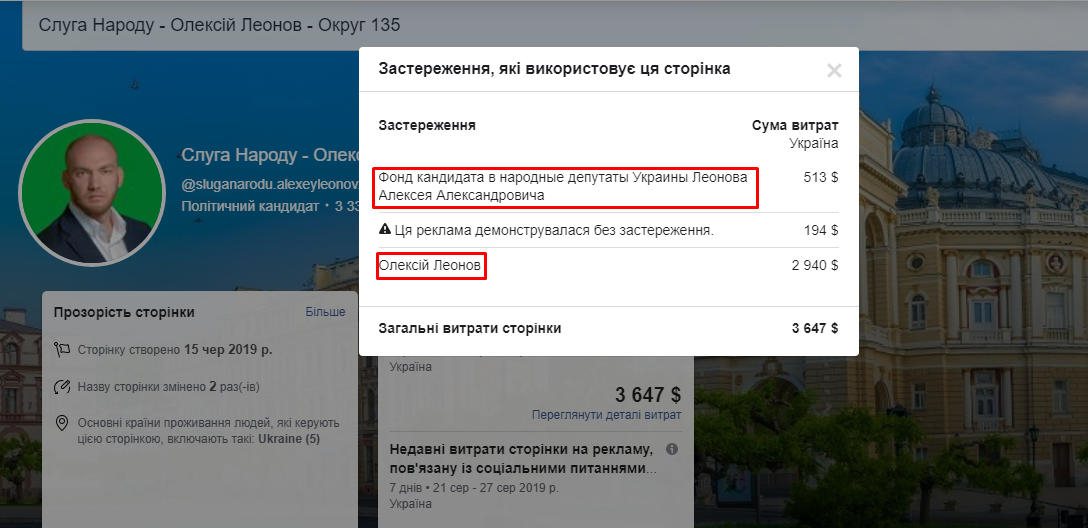Select disclaimer 'Фонд кандидата в народные депутаты Украины'
Viewport: 1088px width, 528px height.
pos(563,187)
